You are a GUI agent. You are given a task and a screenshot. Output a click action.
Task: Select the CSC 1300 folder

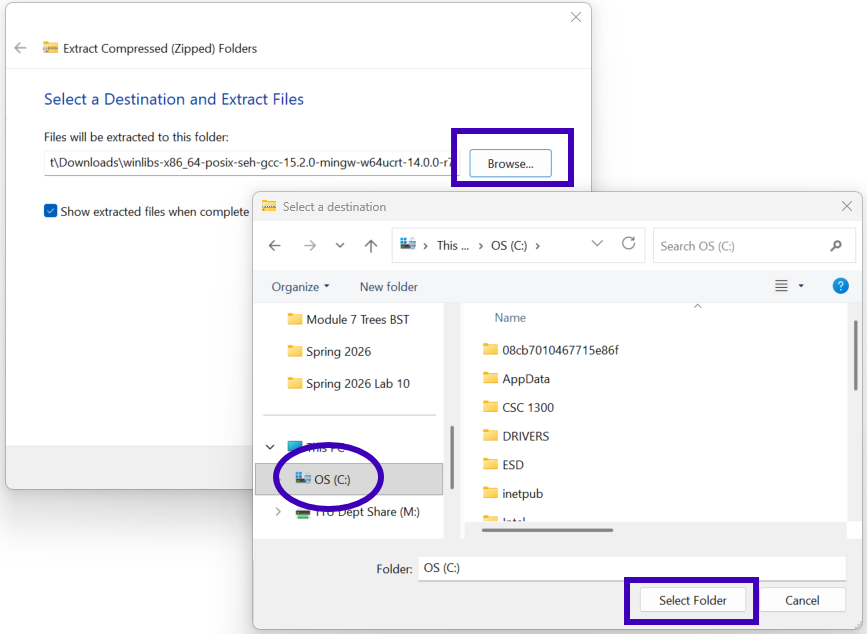[527, 407]
